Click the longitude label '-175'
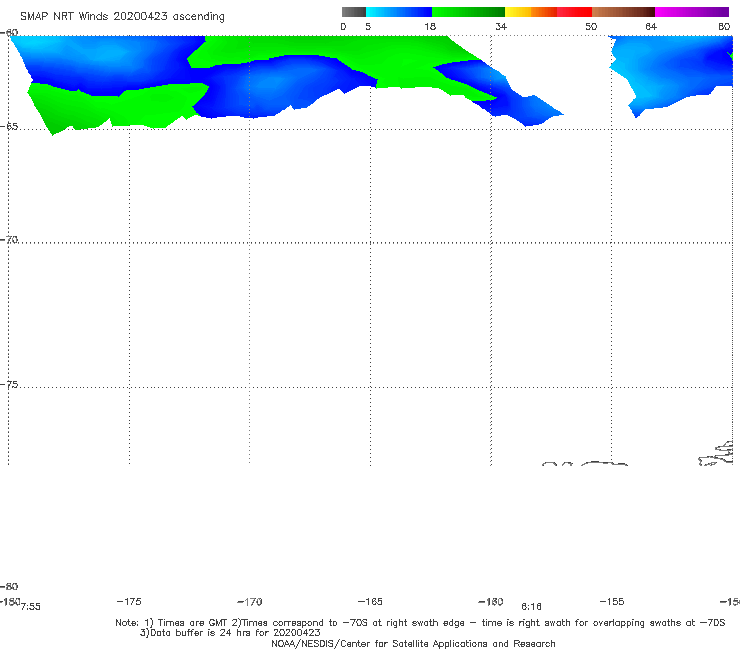 click(x=129, y=601)
